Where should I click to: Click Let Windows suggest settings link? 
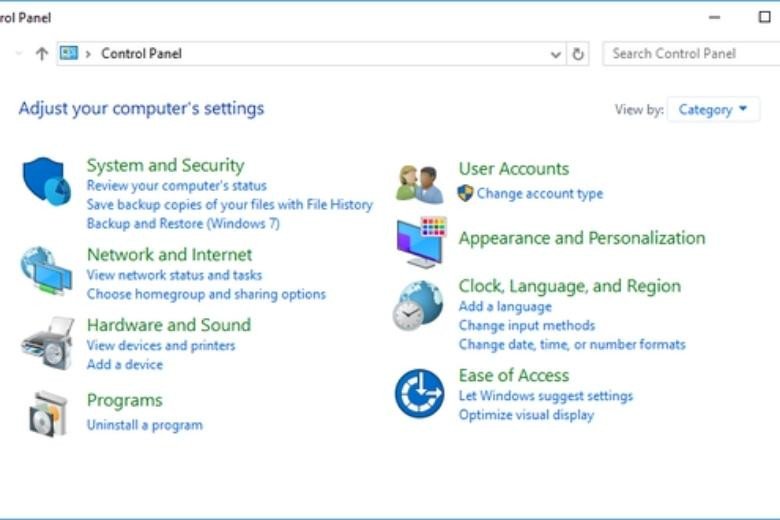(x=546, y=396)
